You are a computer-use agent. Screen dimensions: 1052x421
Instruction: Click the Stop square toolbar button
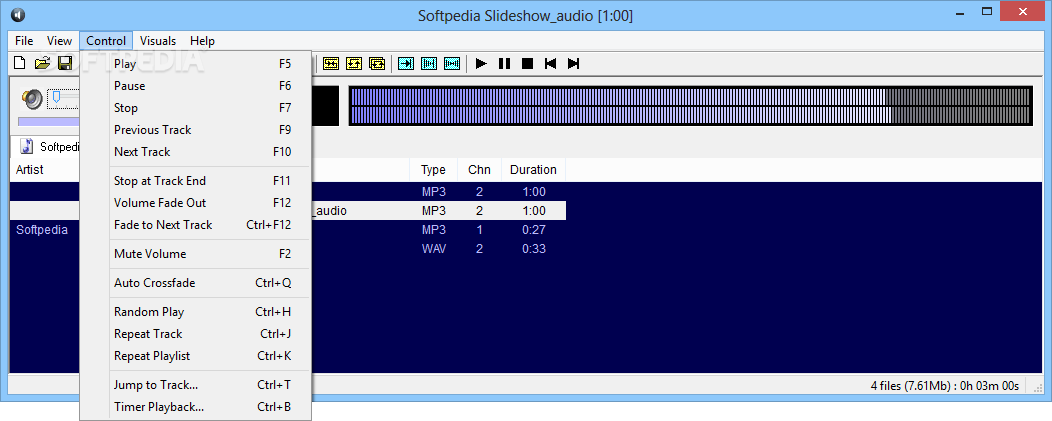point(527,64)
